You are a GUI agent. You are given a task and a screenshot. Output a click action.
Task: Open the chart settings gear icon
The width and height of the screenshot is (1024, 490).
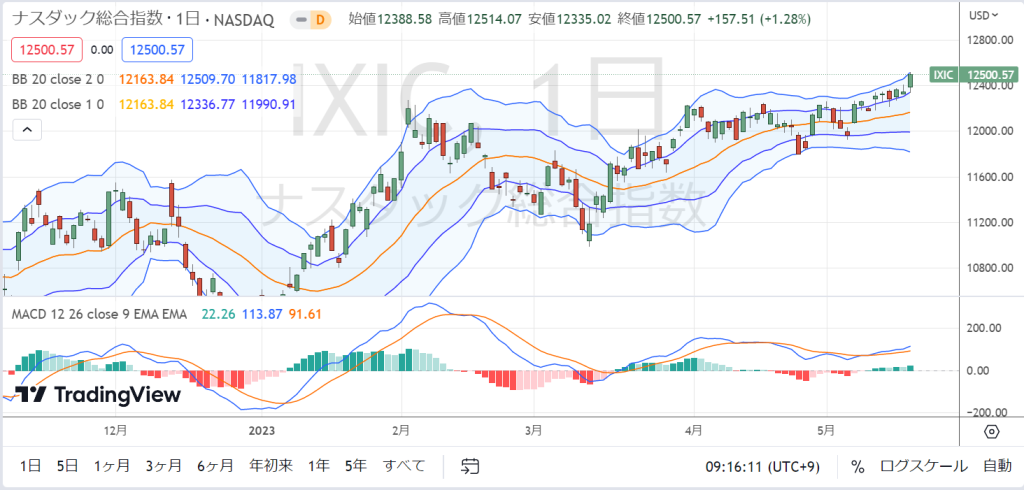991,431
